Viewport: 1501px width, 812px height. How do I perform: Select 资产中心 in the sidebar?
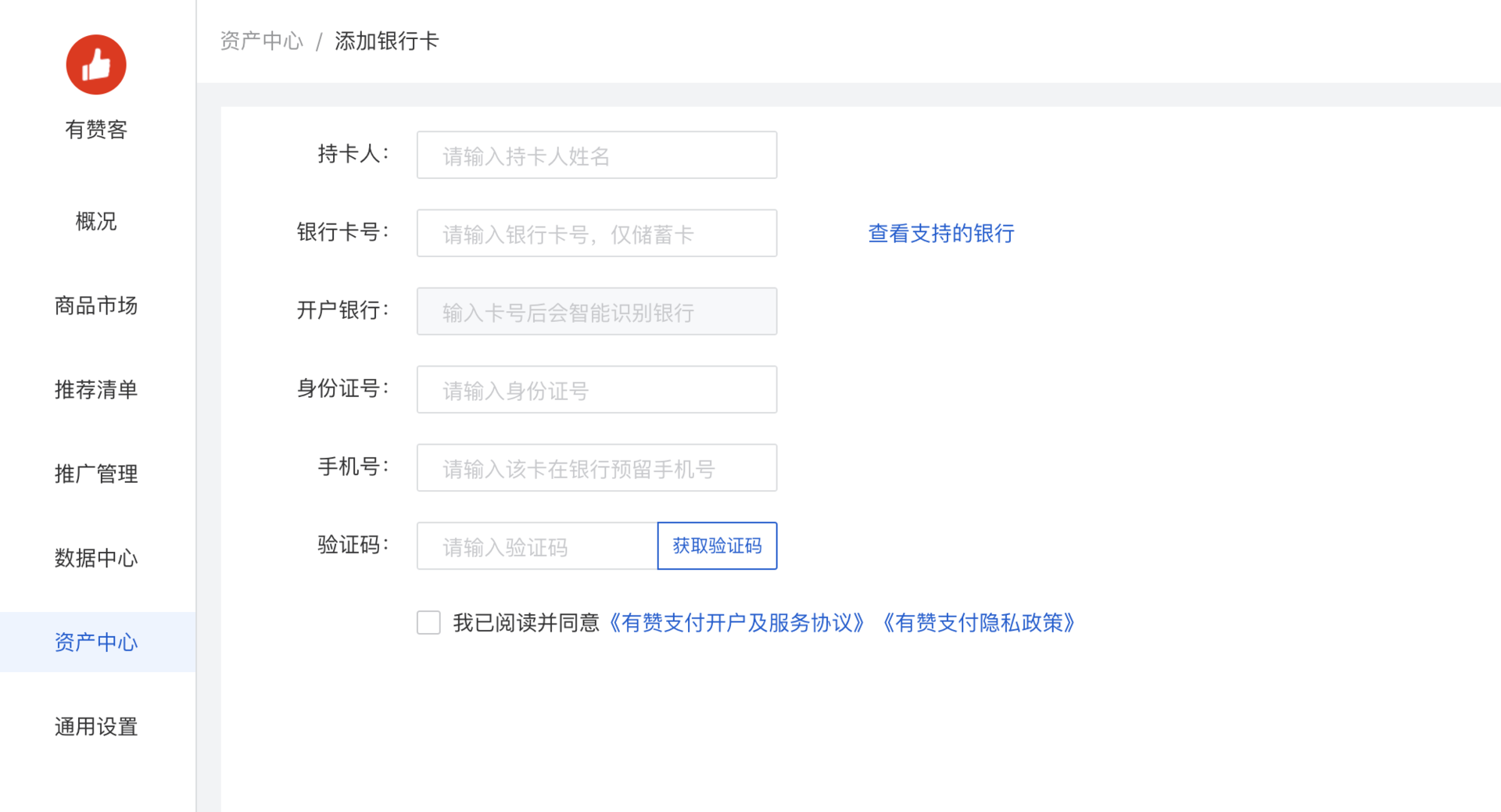(96, 642)
